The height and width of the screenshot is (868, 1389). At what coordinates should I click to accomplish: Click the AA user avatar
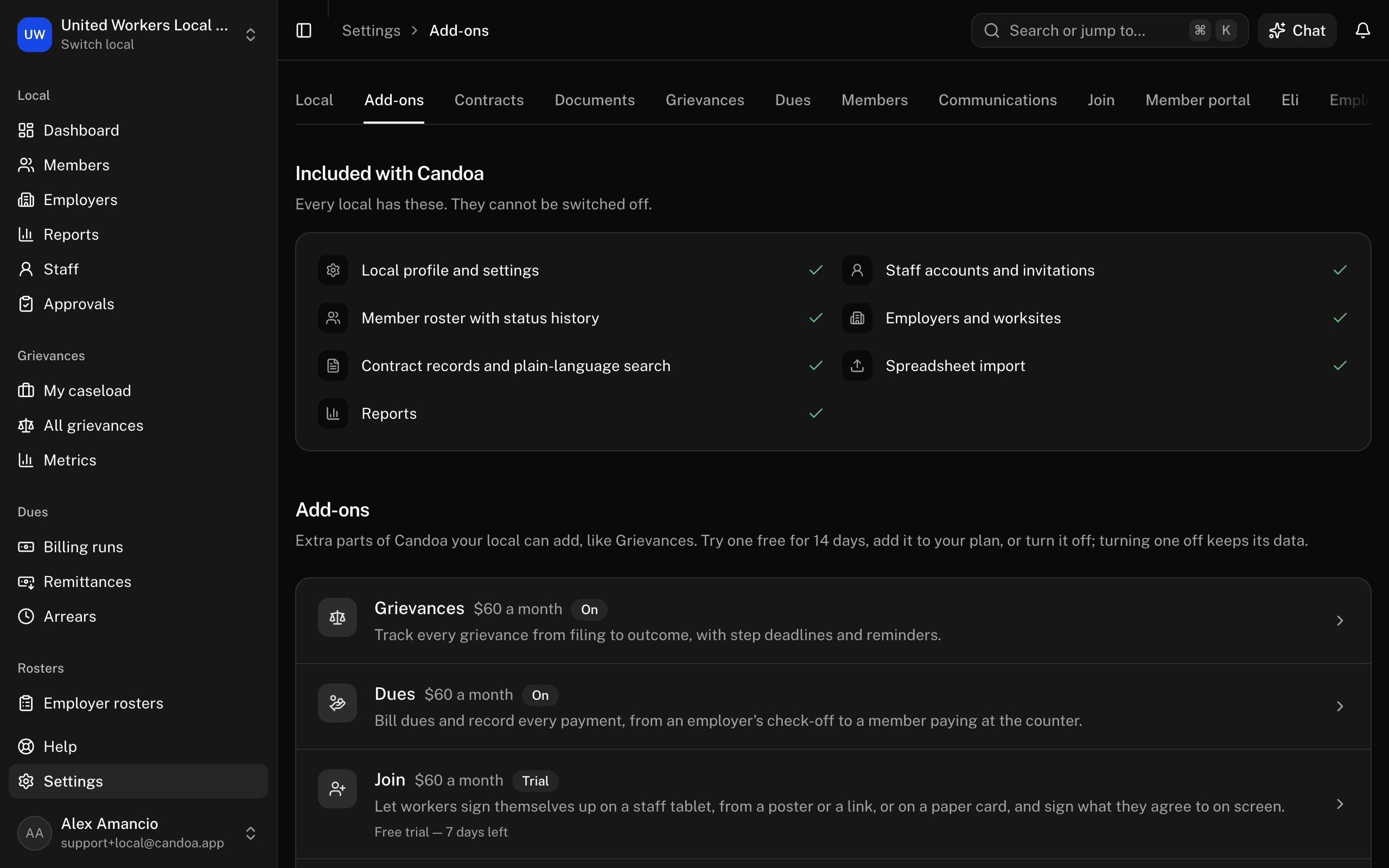(34, 833)
